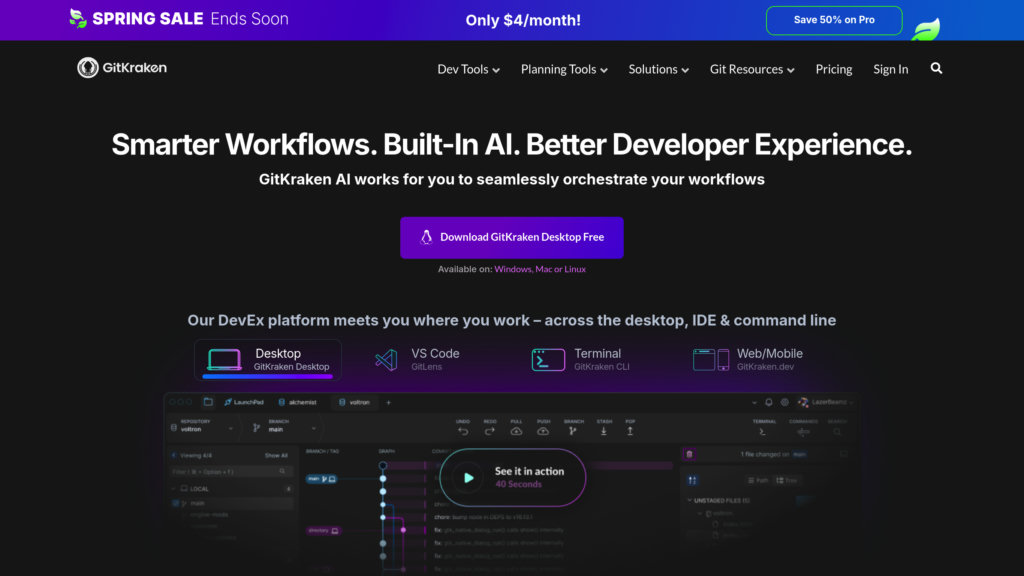Click the GitKraken logo in the header
This screenshot has width=1024, height=576.
coord(122,67)
